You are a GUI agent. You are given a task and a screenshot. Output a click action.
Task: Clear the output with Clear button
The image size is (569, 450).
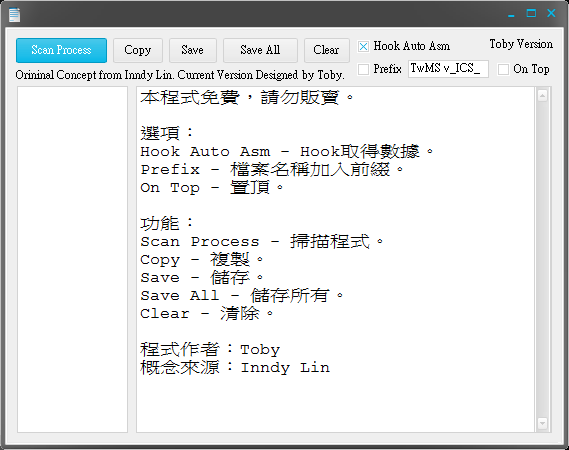click(327, 50)
